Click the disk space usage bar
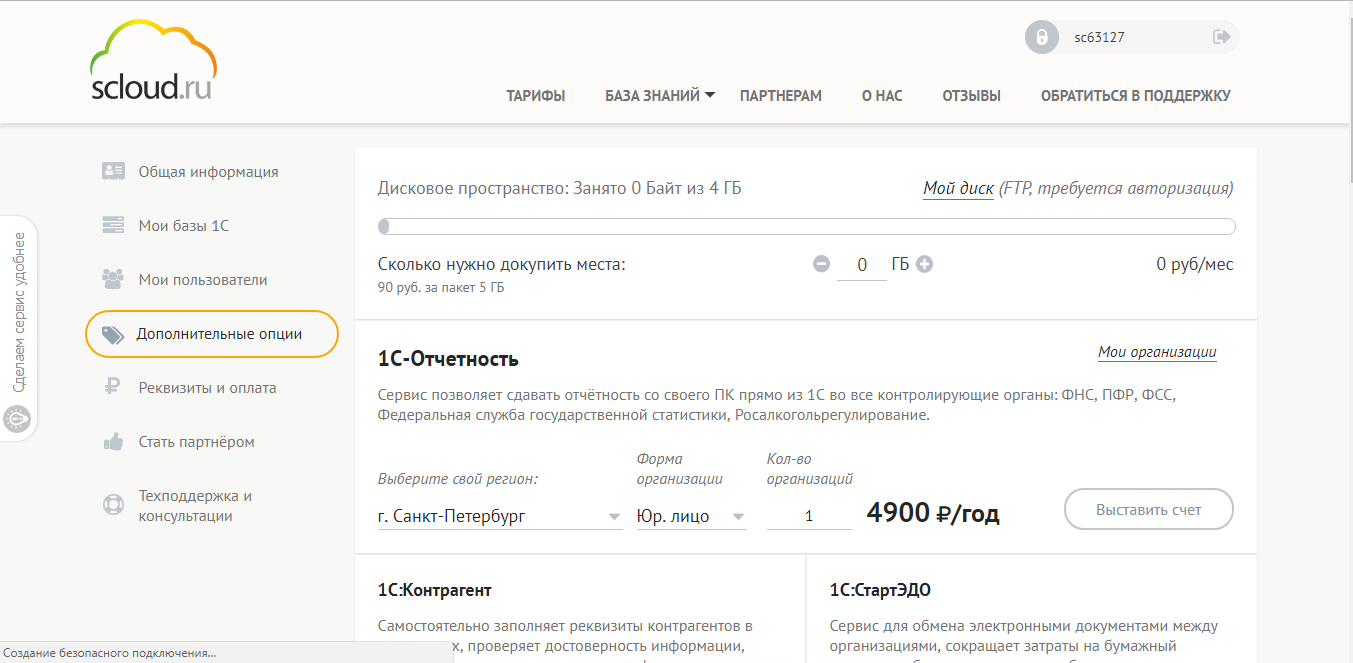 pos(807,226)
